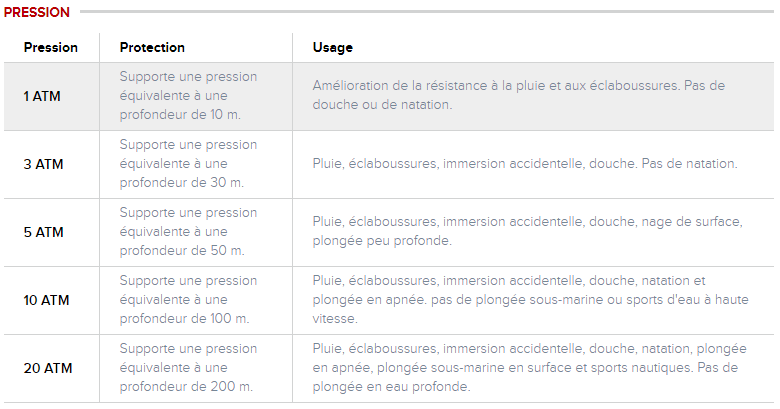Click the 5 ATM usage description

(x=526, y=231)
